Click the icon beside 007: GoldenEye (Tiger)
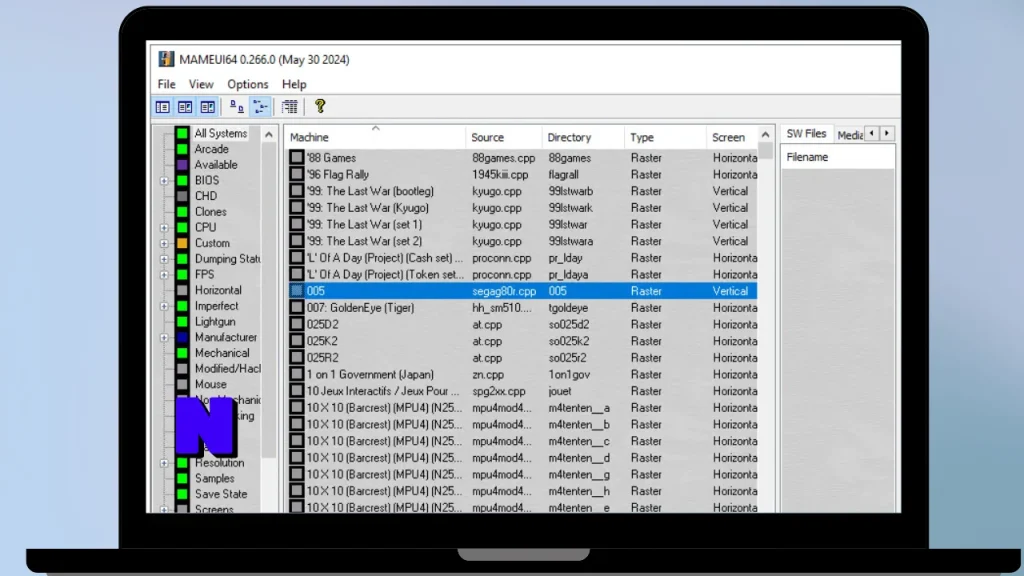The image size is (1024, 576). pyautogui.click(x=297, y=308)
